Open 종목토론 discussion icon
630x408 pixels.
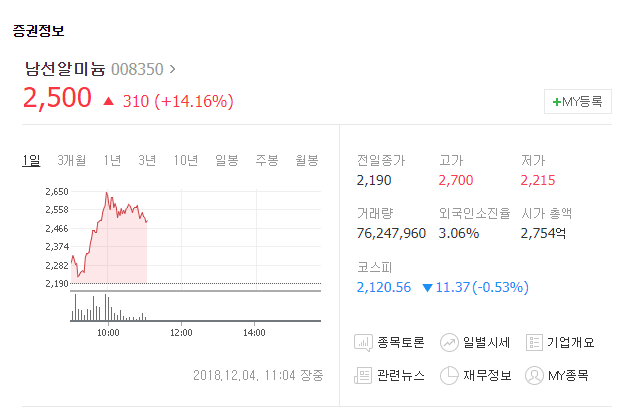click(363, 343)
